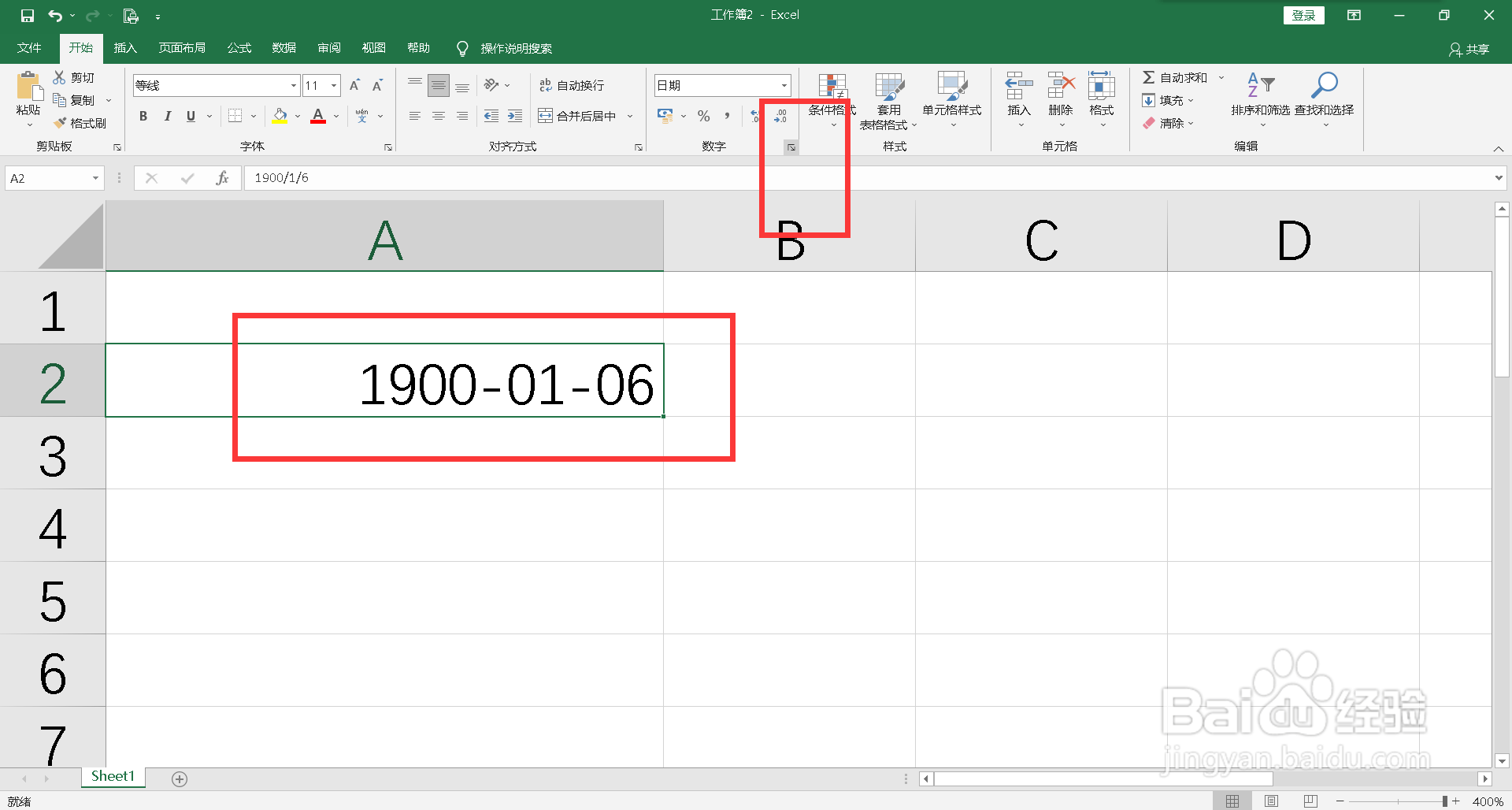Click the page layout view icon

pyautogui.click(x=1271, y=801)
